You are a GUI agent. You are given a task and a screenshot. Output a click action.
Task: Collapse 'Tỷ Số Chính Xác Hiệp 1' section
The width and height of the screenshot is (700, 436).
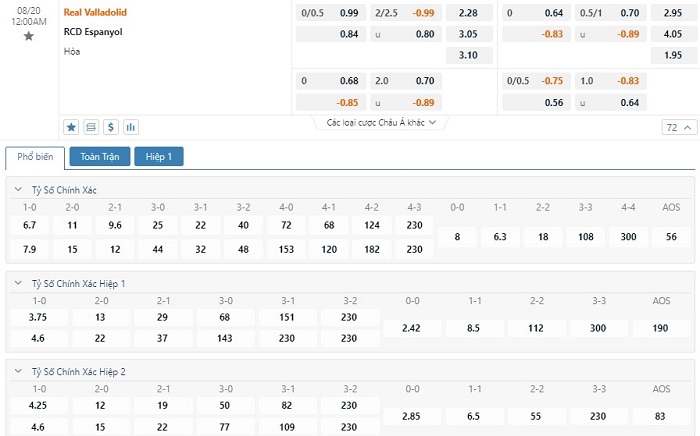[17, 284]
